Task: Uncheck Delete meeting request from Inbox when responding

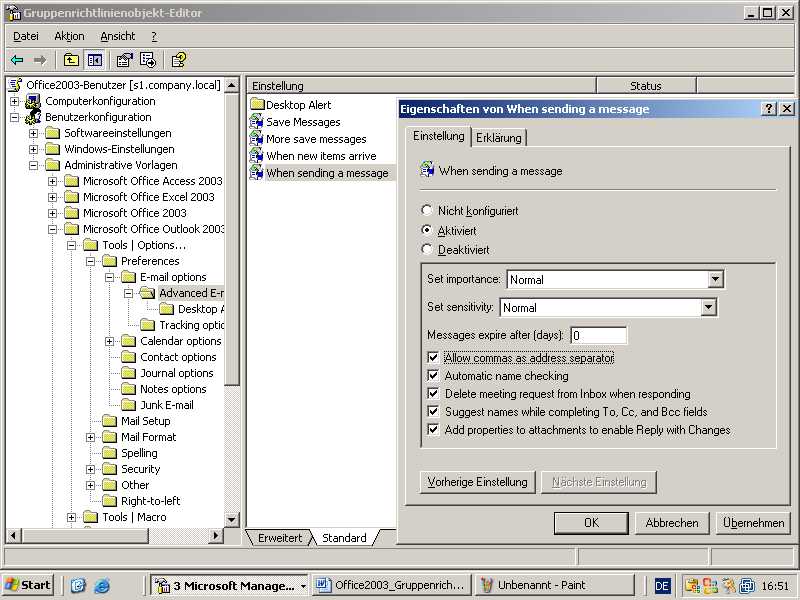Action: [433, 393]
